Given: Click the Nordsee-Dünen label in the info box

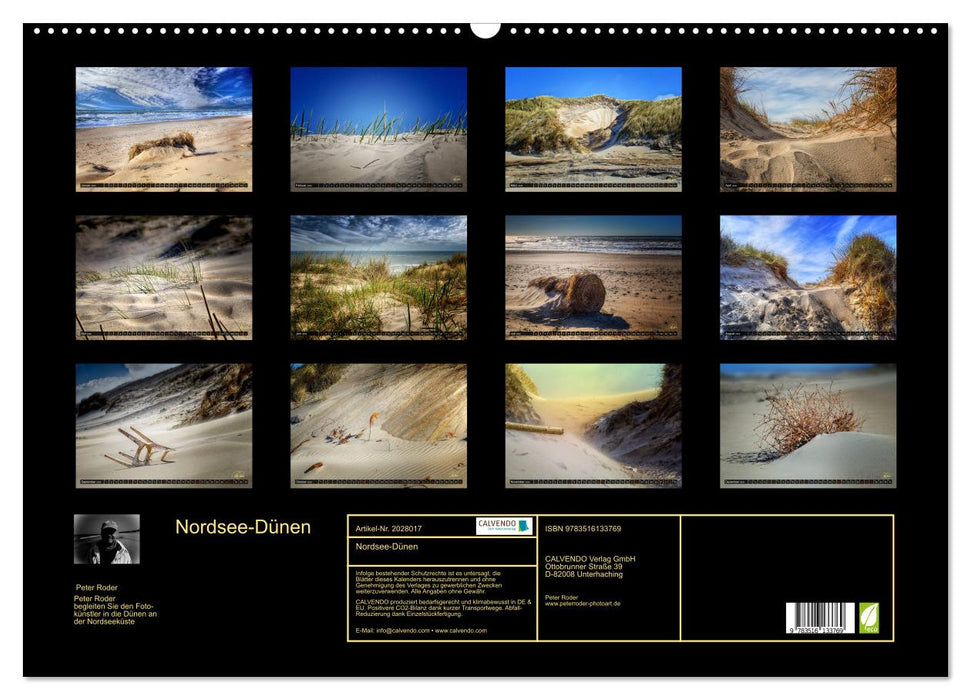Looking at the screenshot, I should click(x=390, y=546).
